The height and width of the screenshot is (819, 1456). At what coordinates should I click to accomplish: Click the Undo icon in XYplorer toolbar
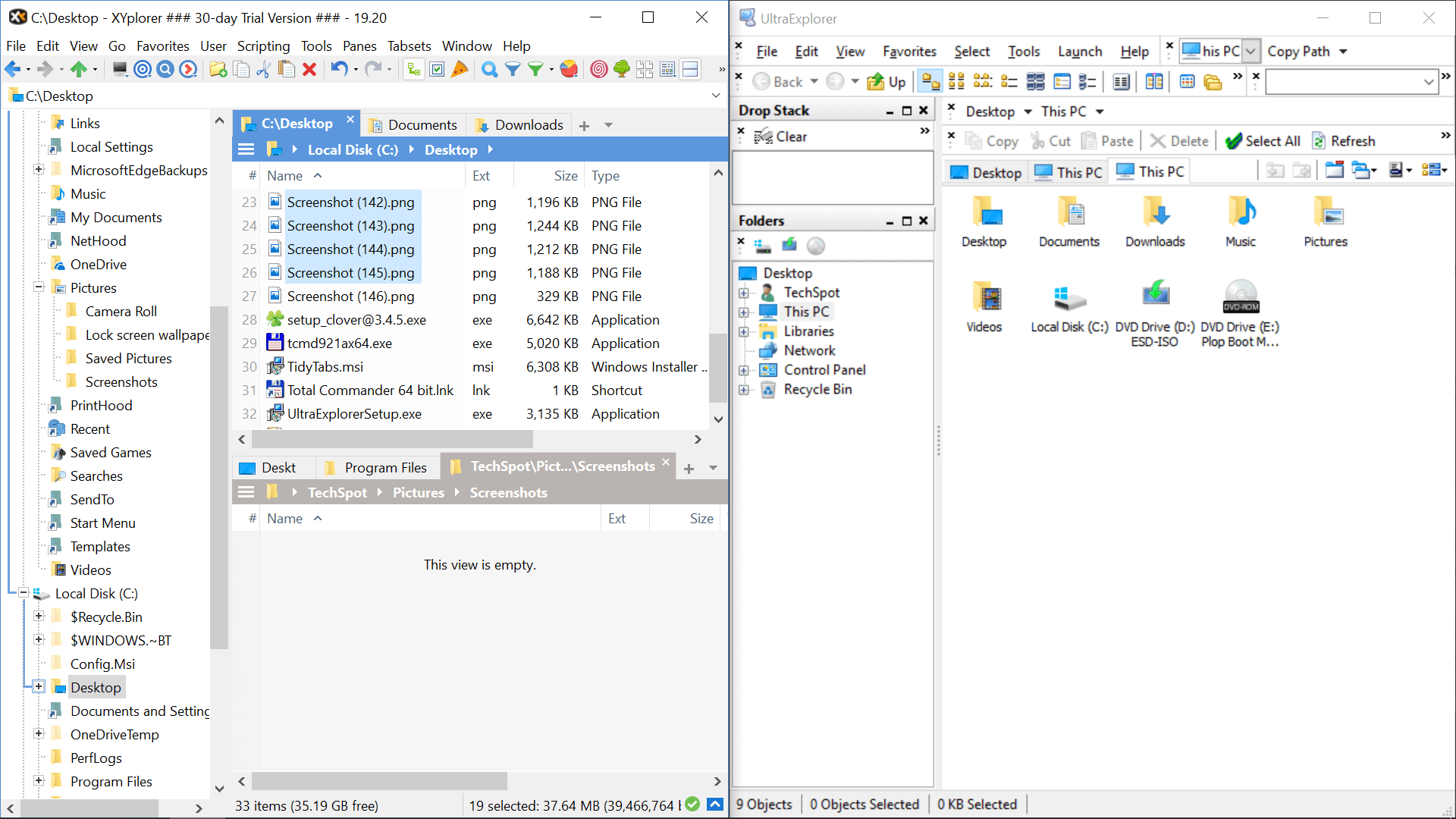[338, 70]
